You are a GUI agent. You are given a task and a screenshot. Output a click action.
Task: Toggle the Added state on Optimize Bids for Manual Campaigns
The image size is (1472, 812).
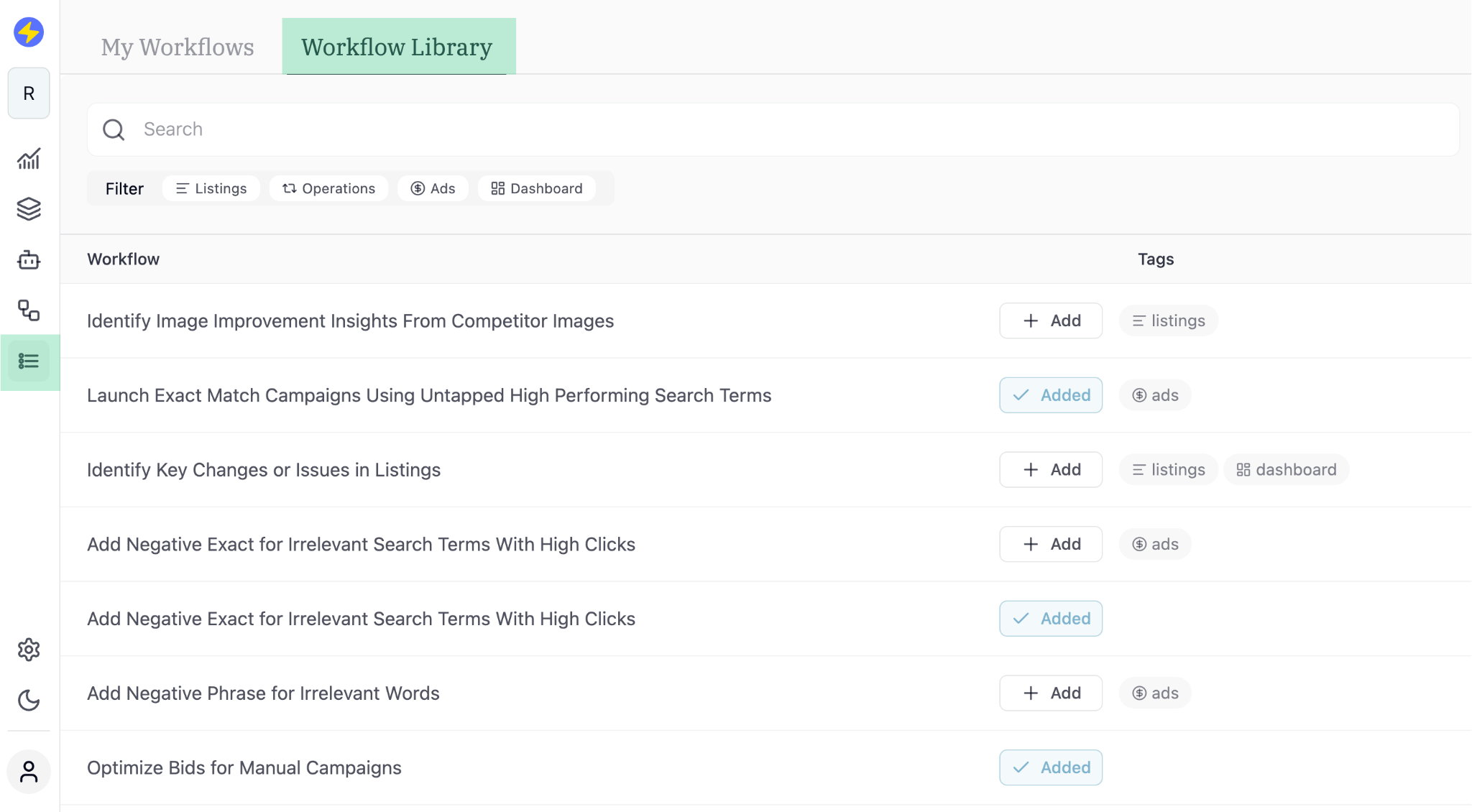(1050, 767)
